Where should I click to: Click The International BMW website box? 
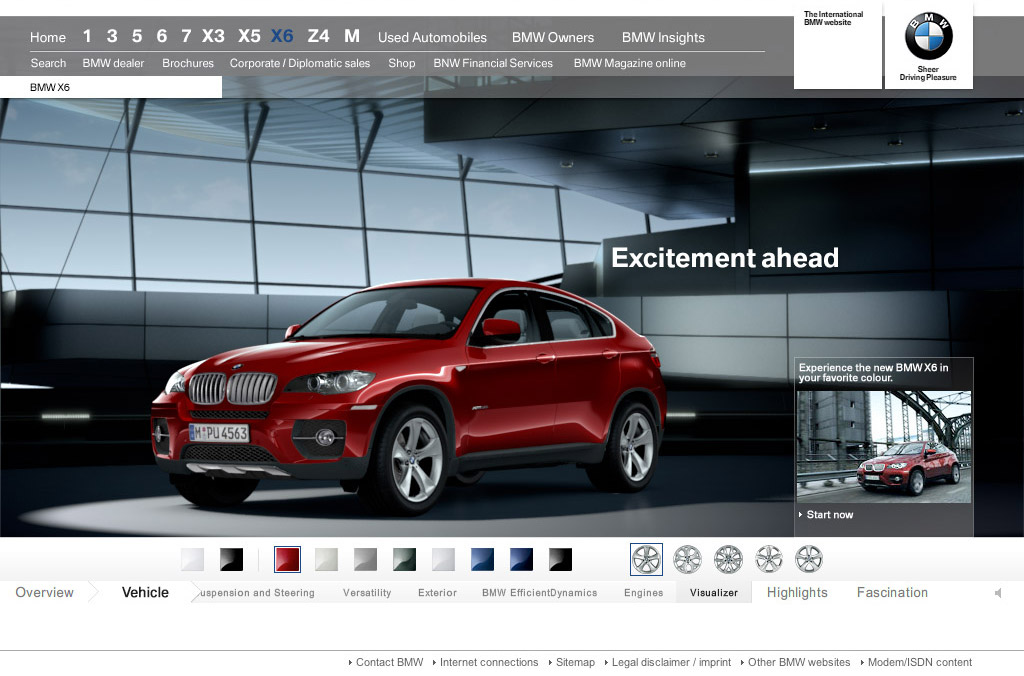tap(837, 46)
